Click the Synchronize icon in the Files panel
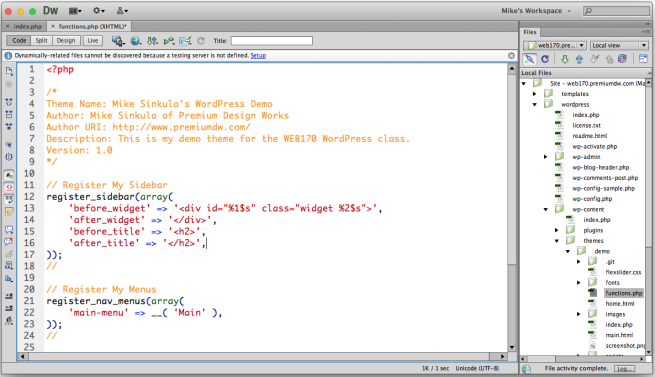The height and width of the screenshot is (377, 655). pyautogui.click(x=622, y=59)
